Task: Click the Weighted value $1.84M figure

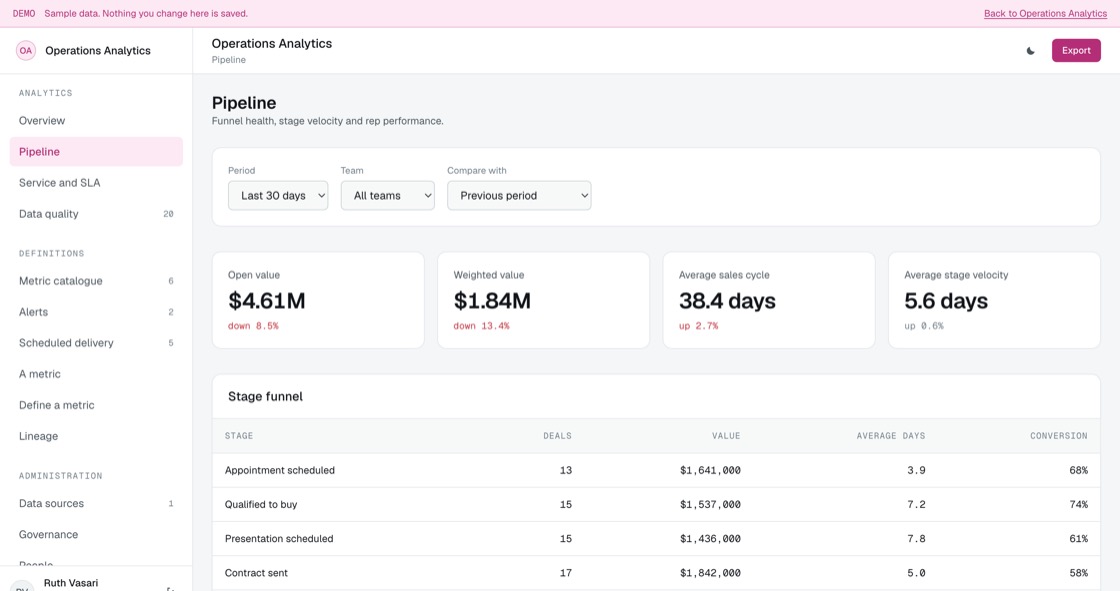Action: pos(492,301)
